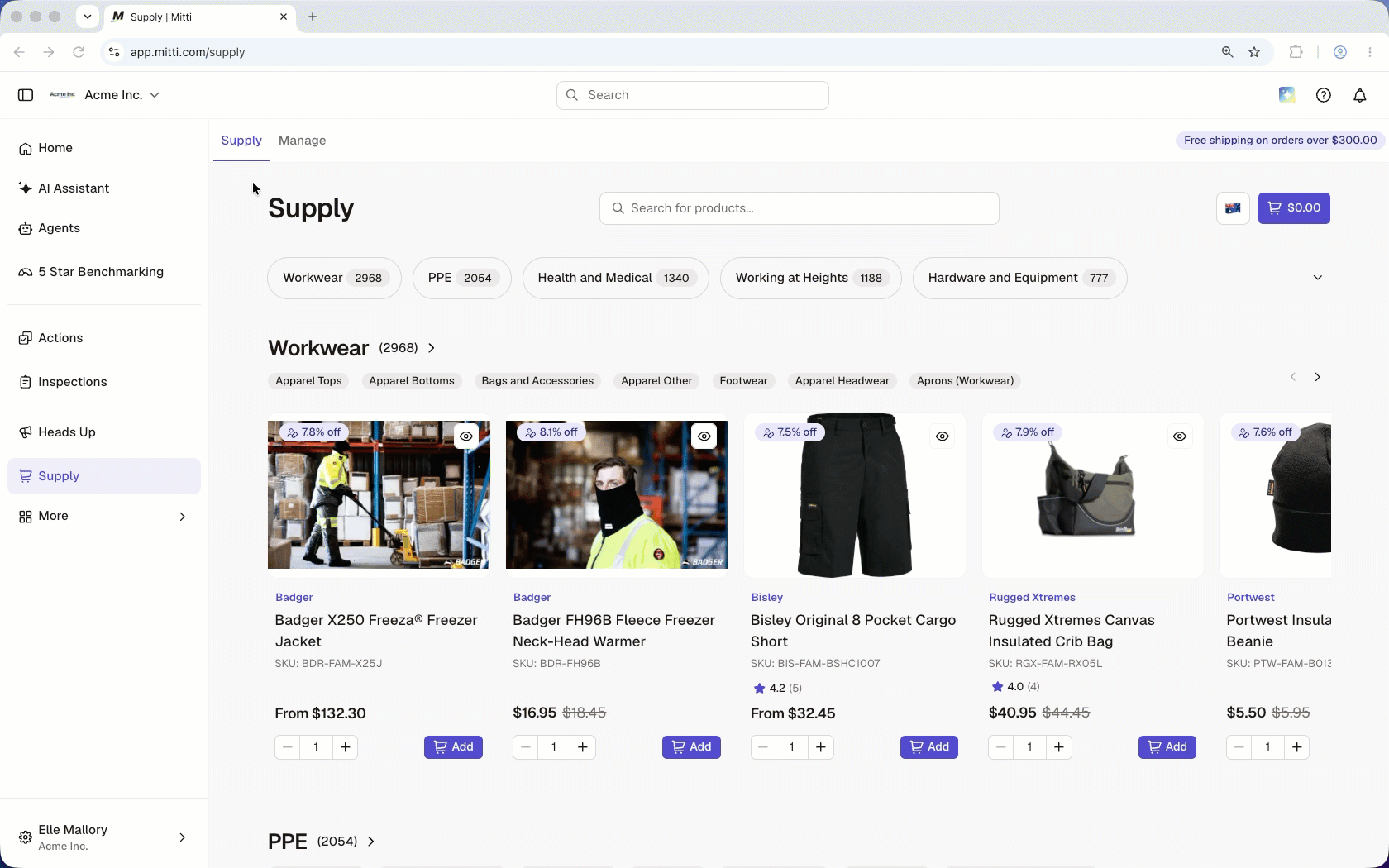The width and height of the screenshot is (1389, 868).
Task: Add Bisley Cargo Short to cart
Action: [929, 747]
